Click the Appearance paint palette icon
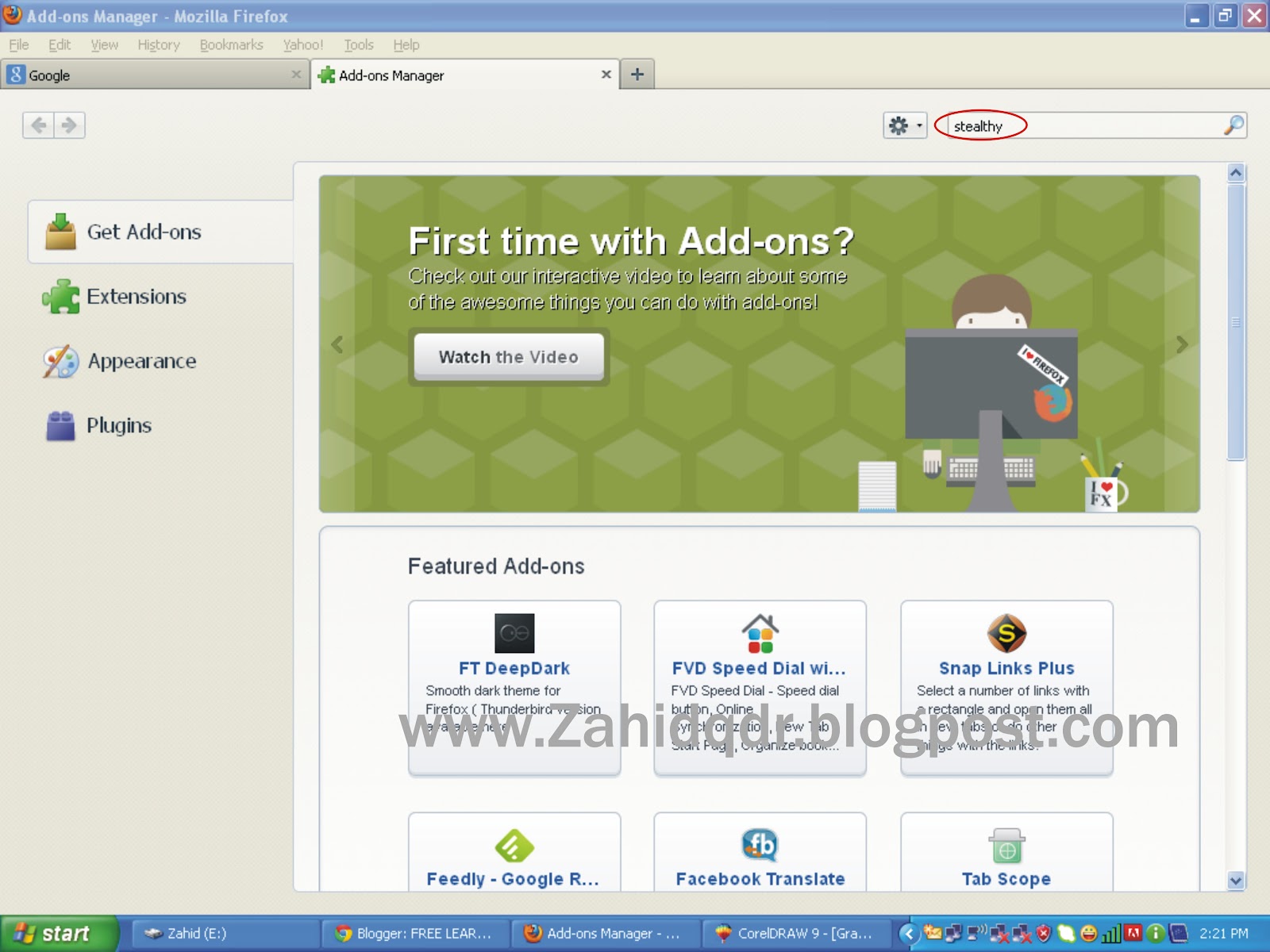Screen dimensions: 1270x952 [x=61, y=362]
